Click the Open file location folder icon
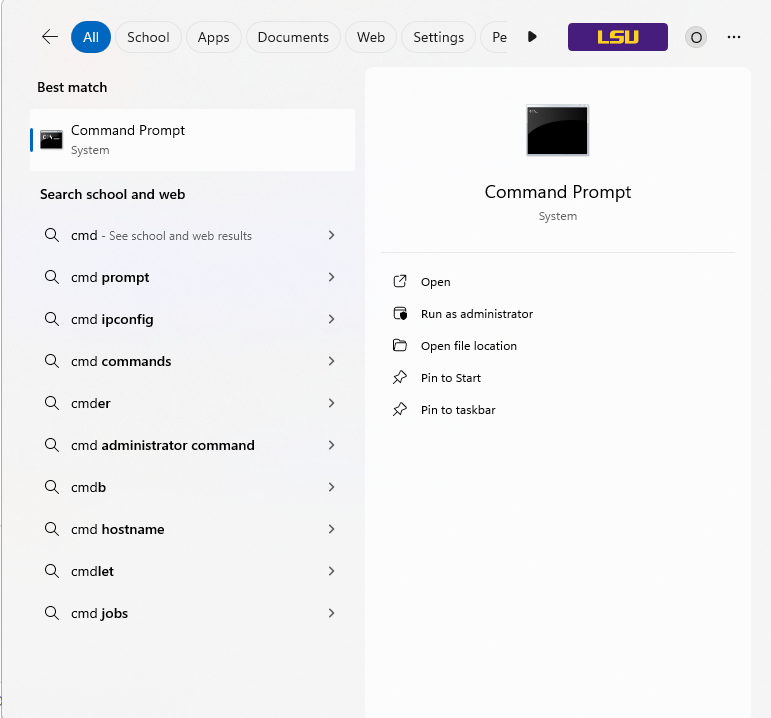 pyautogui.click(x=400, y=345)
